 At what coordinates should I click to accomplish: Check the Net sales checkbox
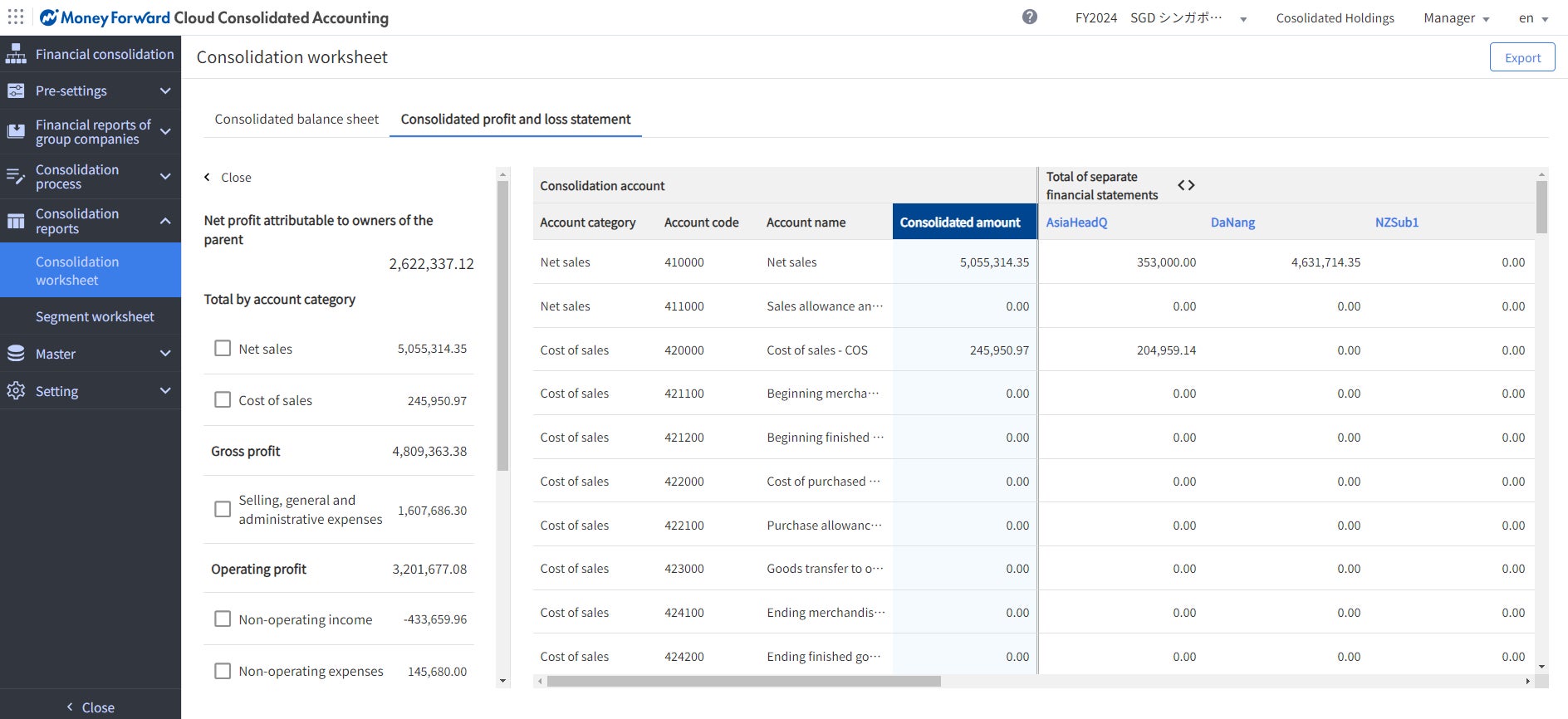223,349
